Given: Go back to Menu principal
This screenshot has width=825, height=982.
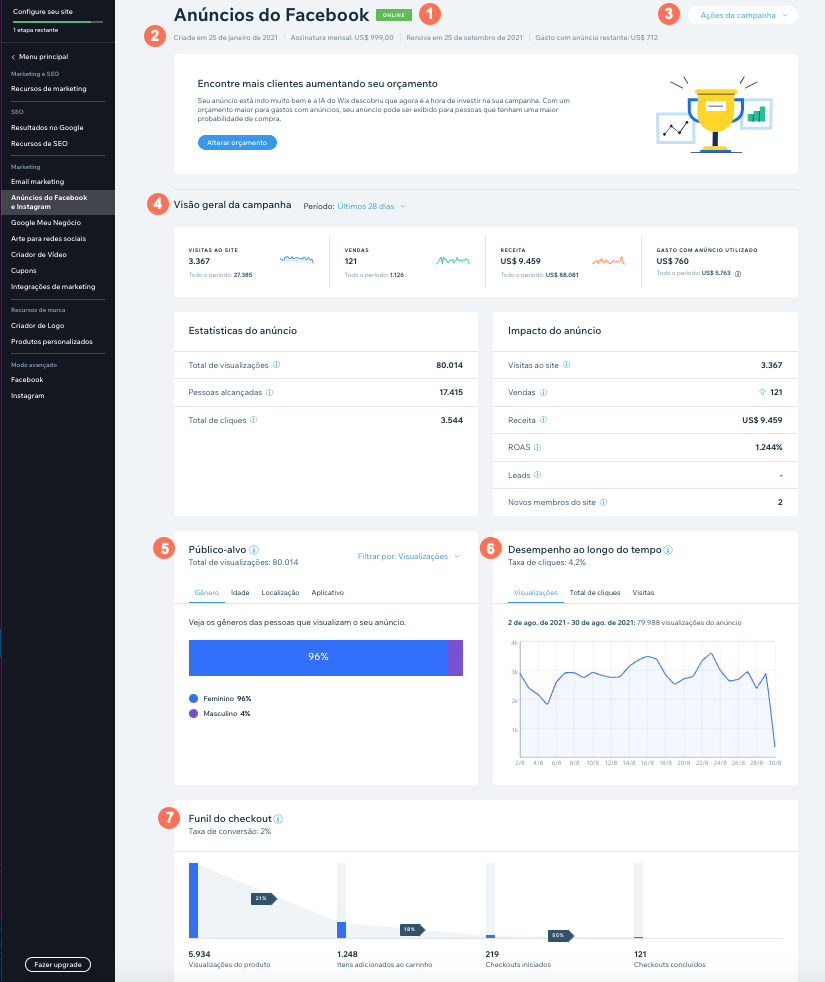Looking at the screenshot, I should (x=43, y=57).
